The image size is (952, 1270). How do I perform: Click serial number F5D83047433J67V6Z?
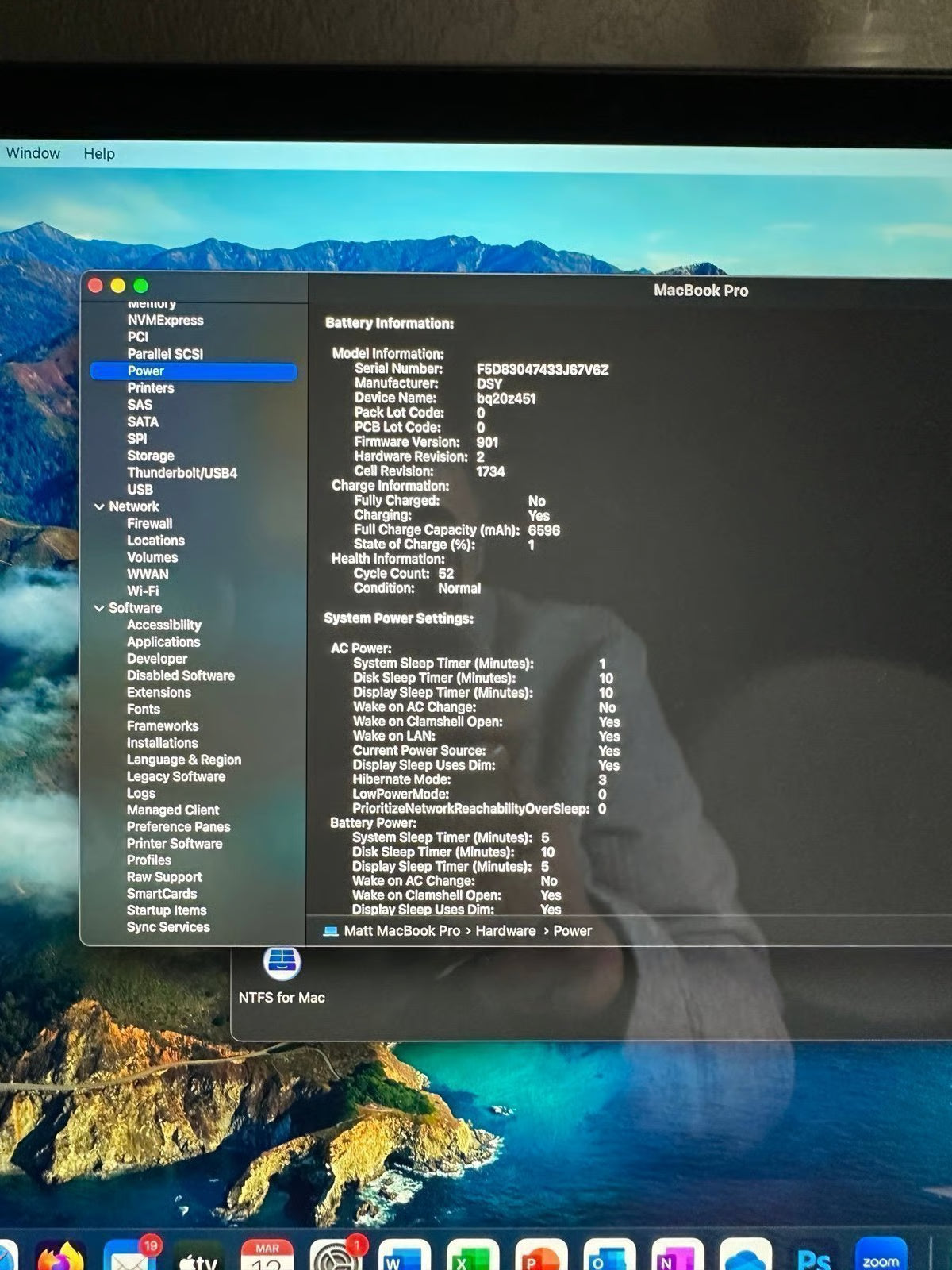click(x=543, y=370)
